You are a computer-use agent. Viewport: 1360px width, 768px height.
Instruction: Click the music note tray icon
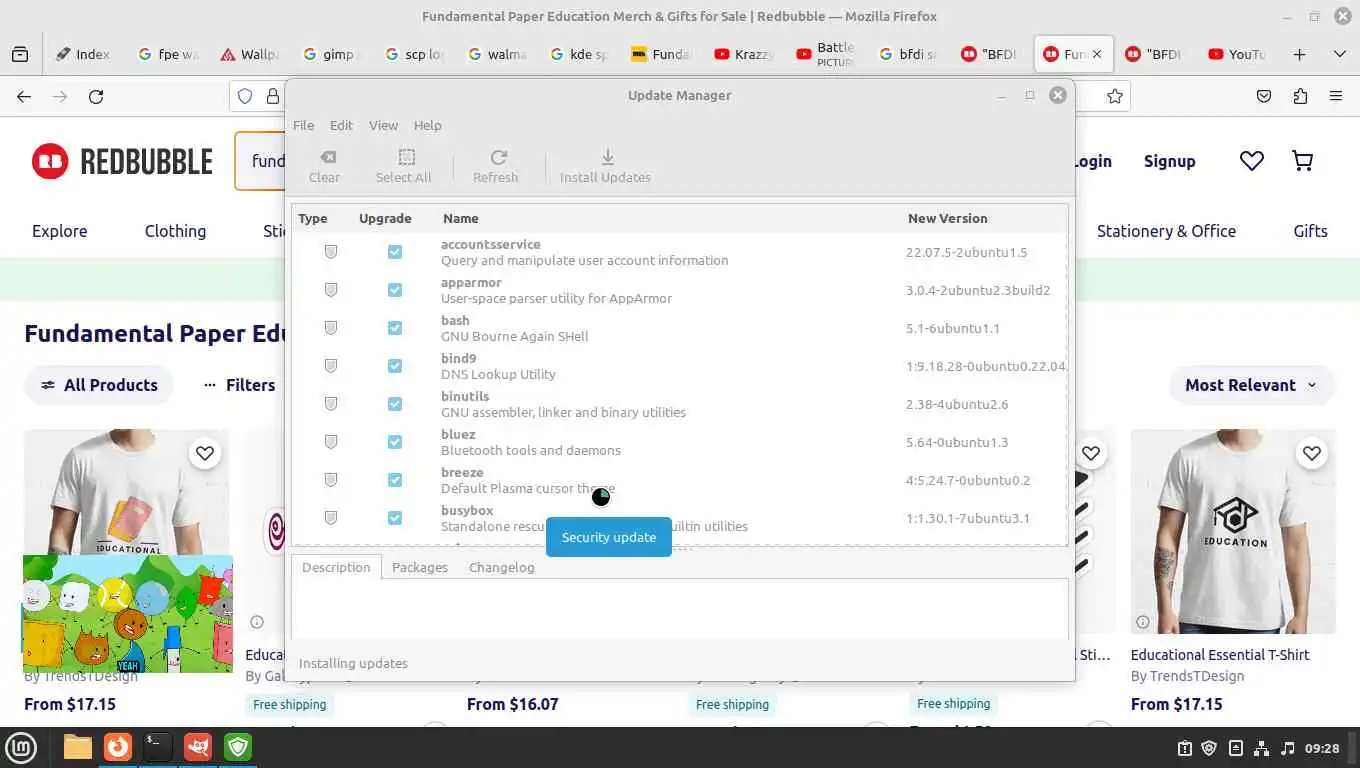click(x=1288, y=748)
